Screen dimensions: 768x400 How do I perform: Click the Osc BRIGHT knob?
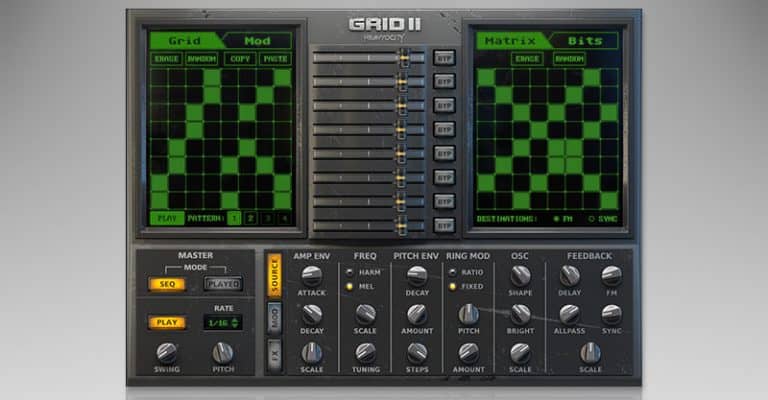[x=520, y=314]
